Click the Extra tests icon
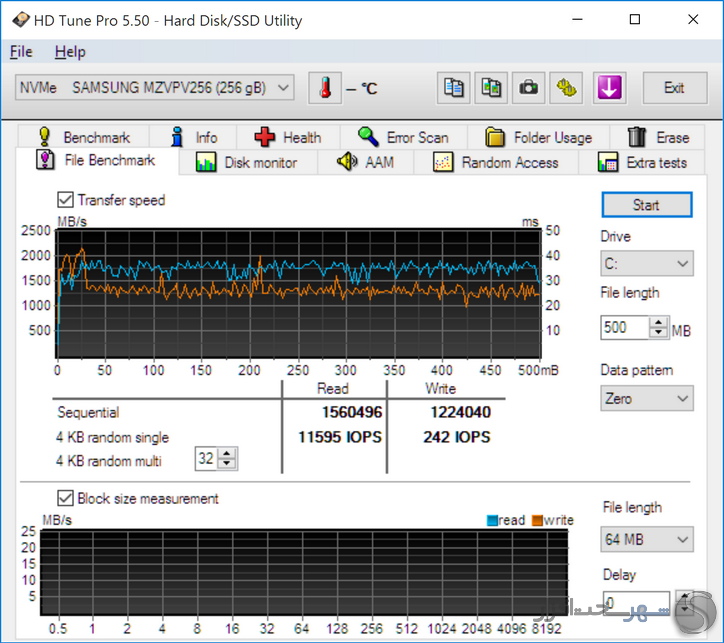Viewport: 724px width, 643px height. point(608,162)
